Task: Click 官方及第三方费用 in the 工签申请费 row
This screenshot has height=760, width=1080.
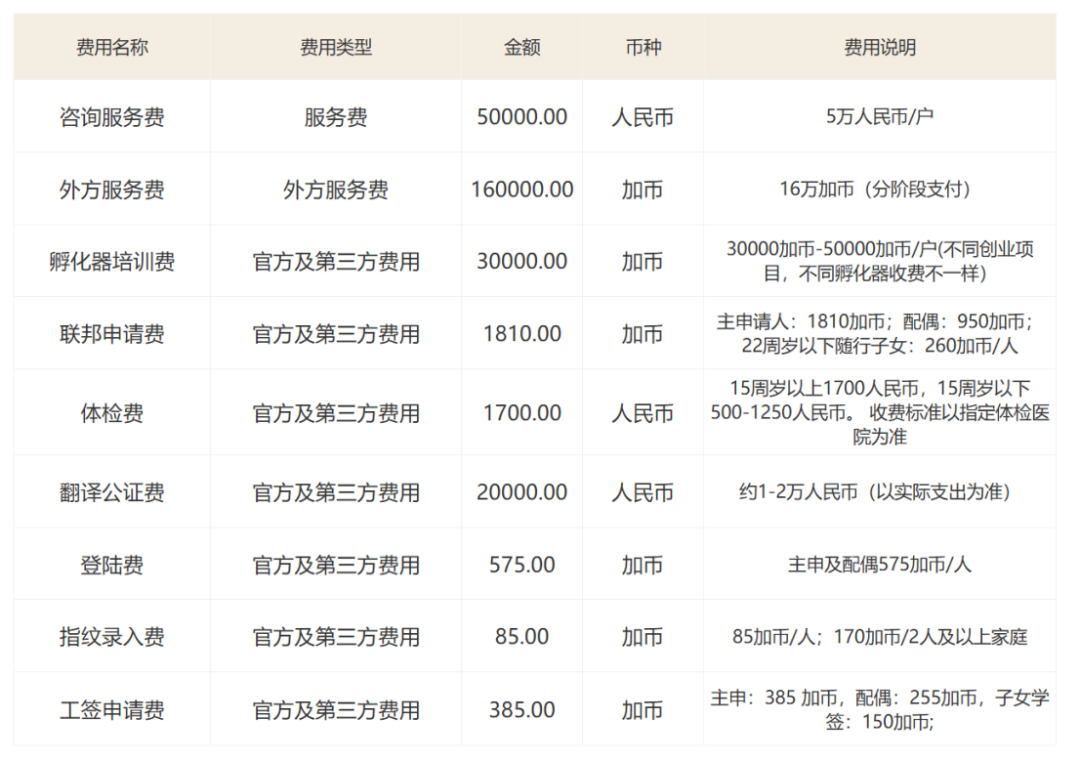Action: pos(335,710)
